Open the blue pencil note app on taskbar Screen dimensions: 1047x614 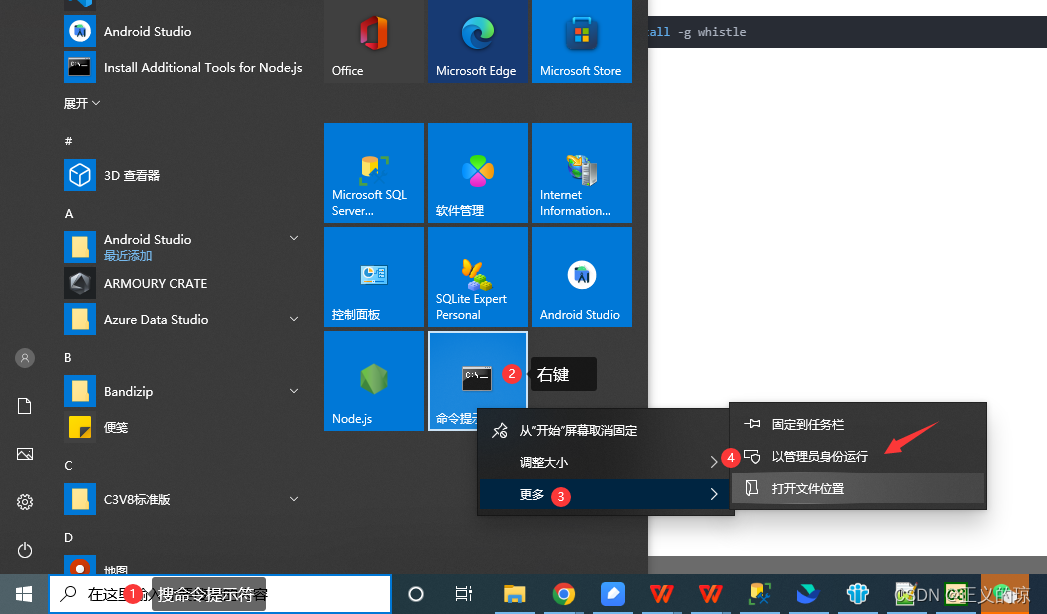pyautogui.click(x=612, y=594)
